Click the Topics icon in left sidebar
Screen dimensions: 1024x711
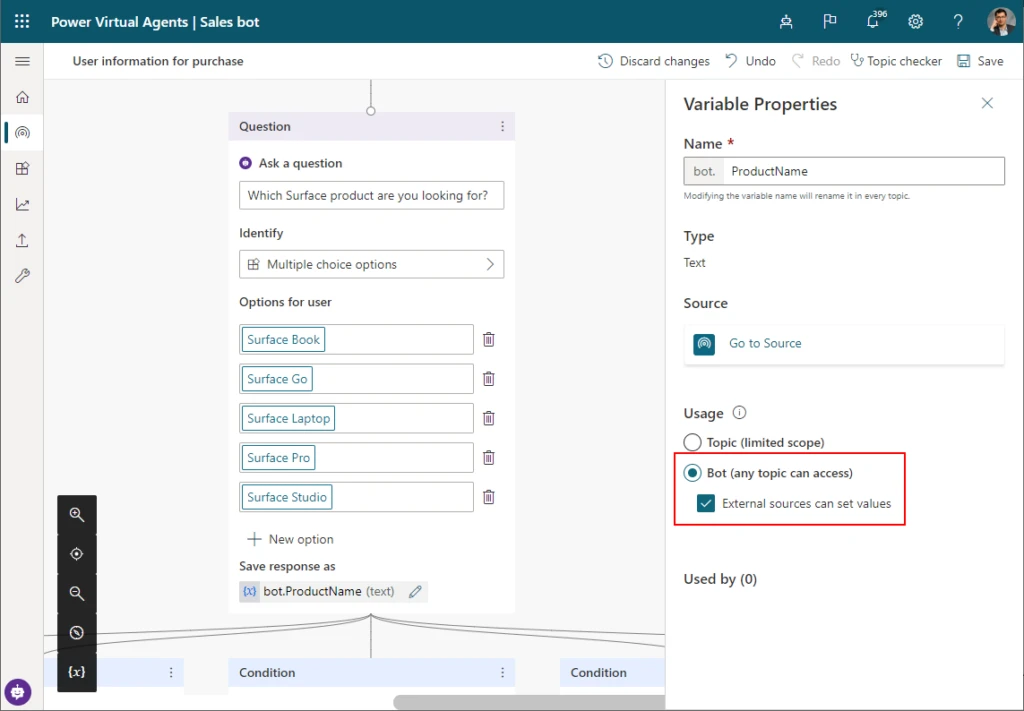click(22, 133)
